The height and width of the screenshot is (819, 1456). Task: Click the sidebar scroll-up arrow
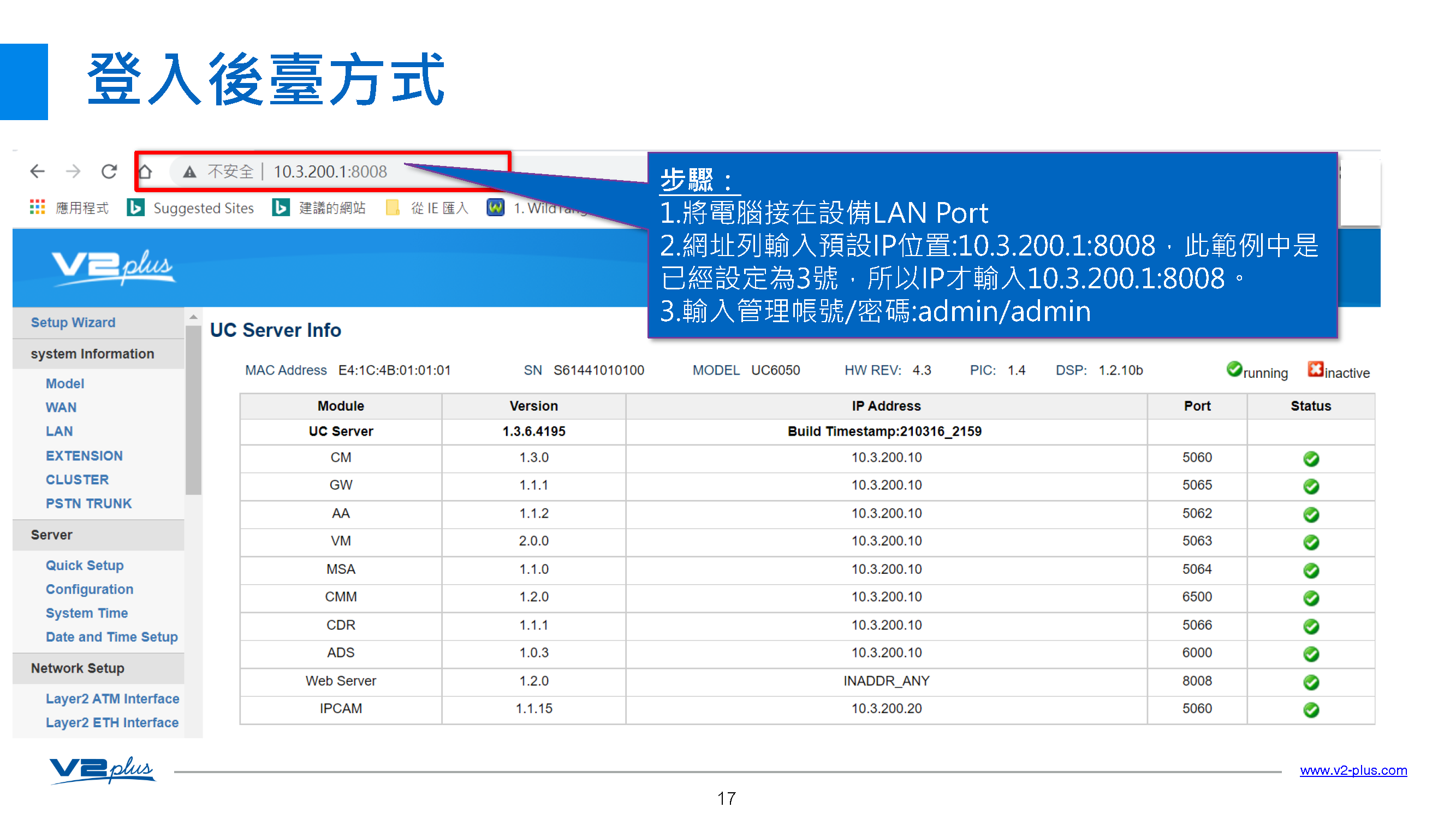[193, 317]
